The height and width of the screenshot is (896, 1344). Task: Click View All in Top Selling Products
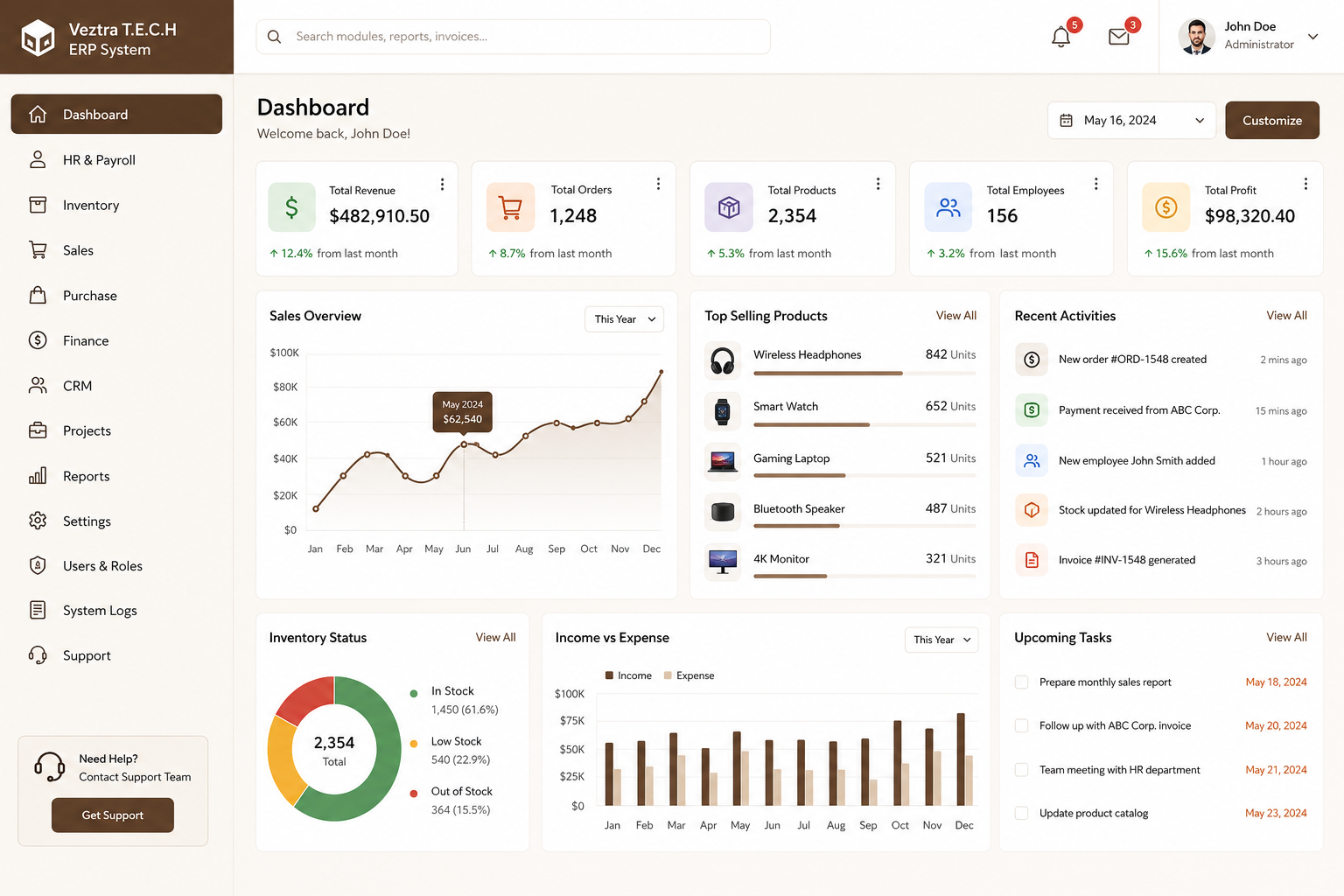(x=956, y=316)
